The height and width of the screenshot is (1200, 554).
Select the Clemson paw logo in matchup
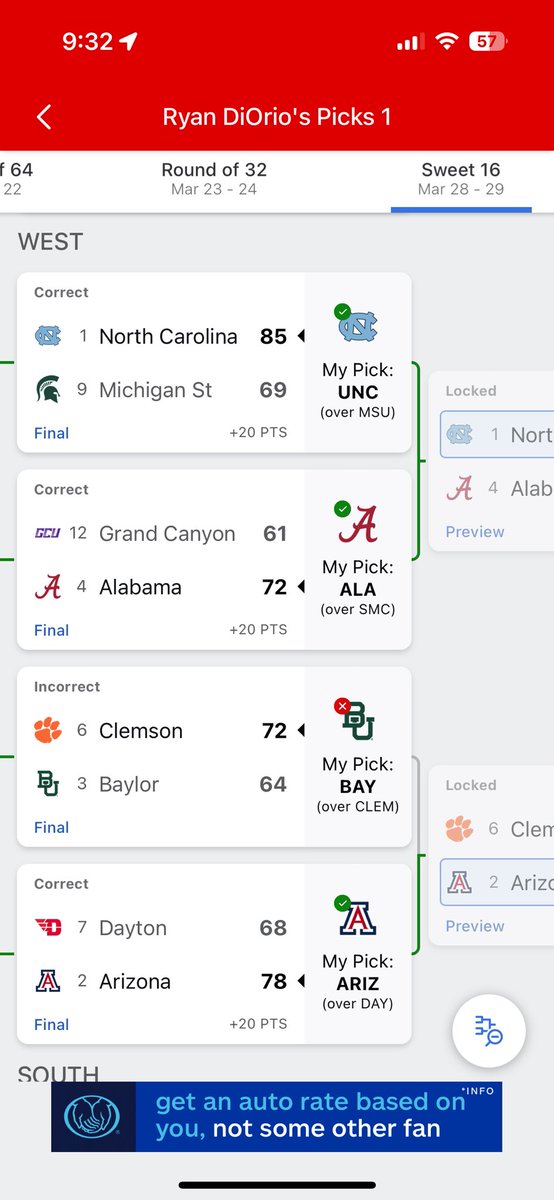pos(47,731)
